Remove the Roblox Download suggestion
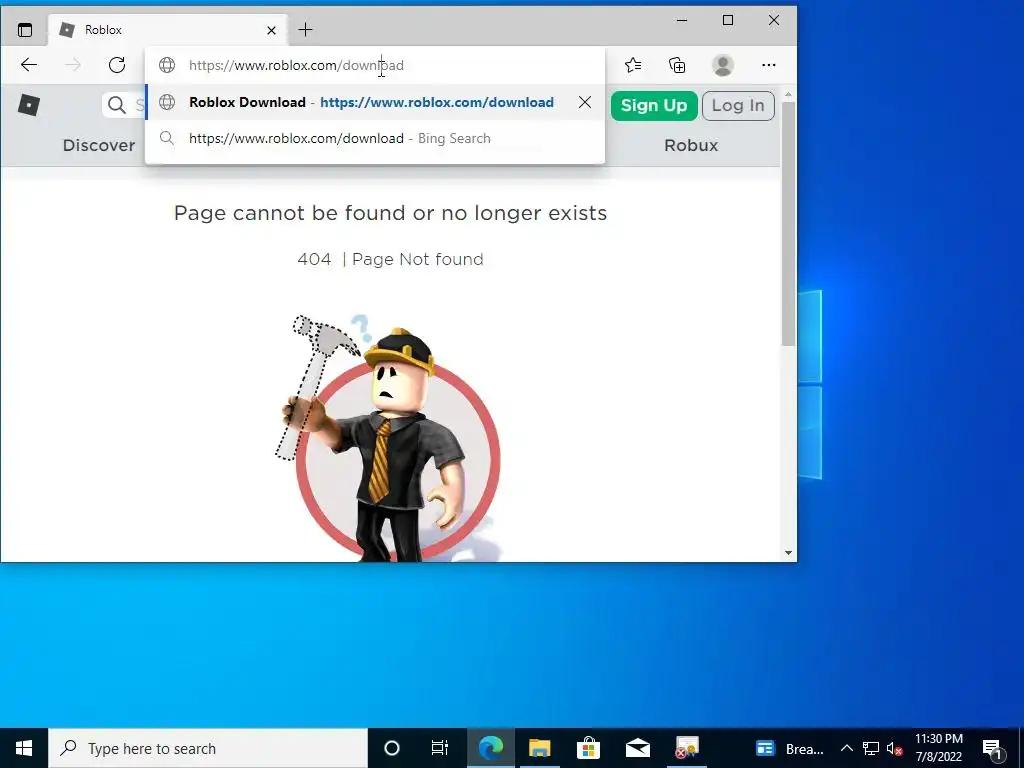The height and width of the screenshot is (768, 1024). tap(584, 102)
